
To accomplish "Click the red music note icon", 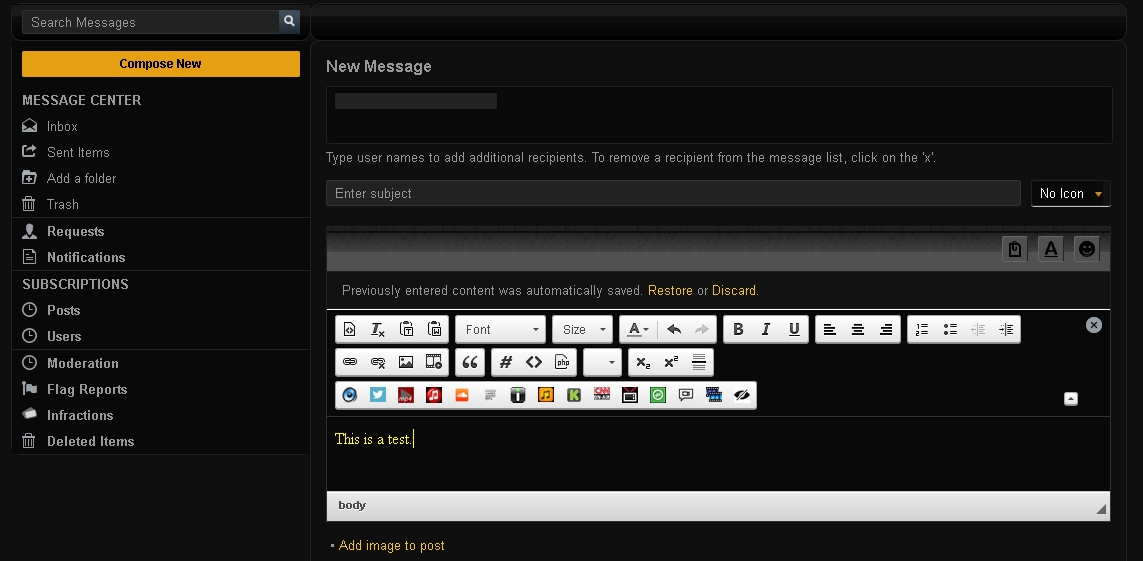I will click(434, 395).
